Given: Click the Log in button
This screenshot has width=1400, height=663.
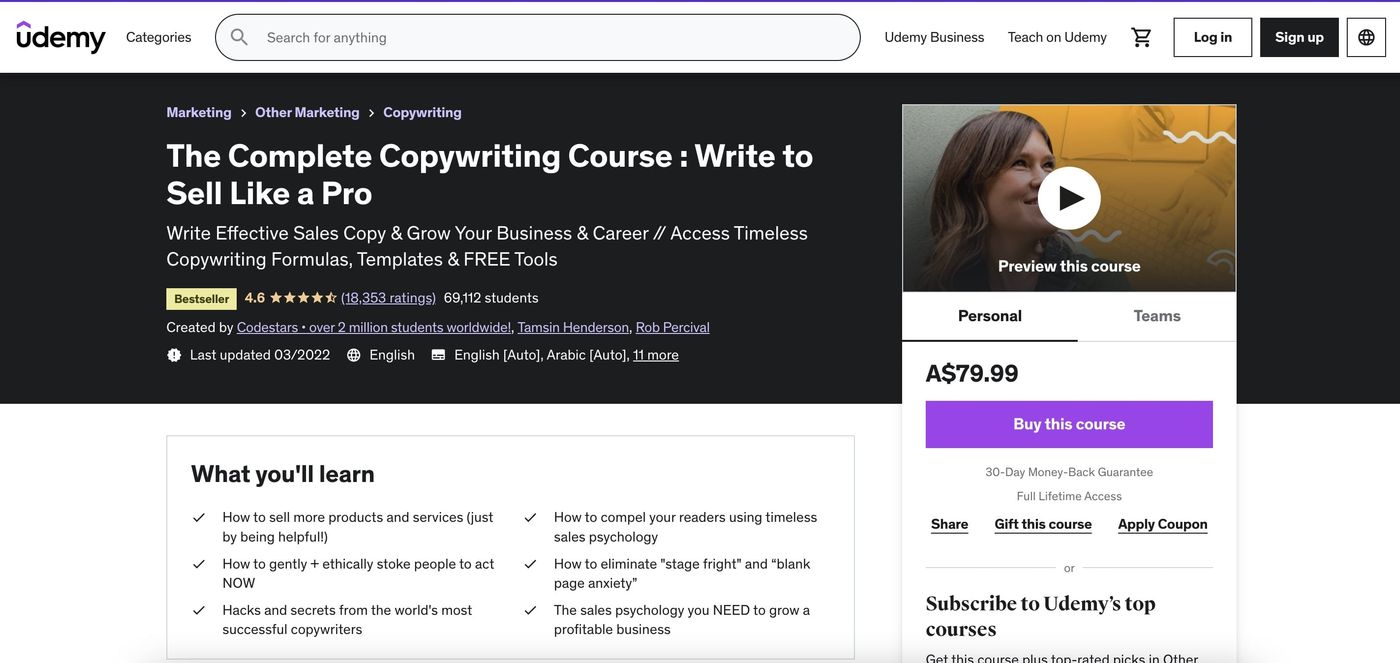Looking at the screenshot, I should 1213,37.
